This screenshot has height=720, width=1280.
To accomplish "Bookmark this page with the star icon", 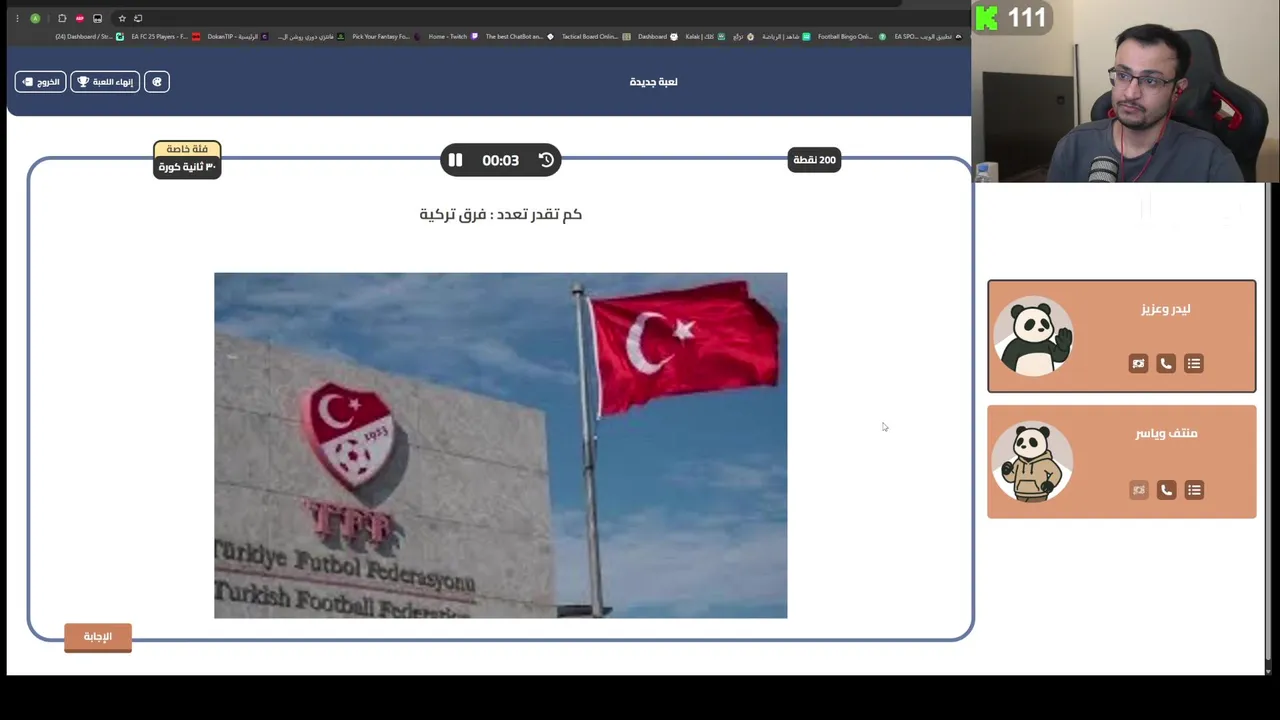I will point(122,18).
